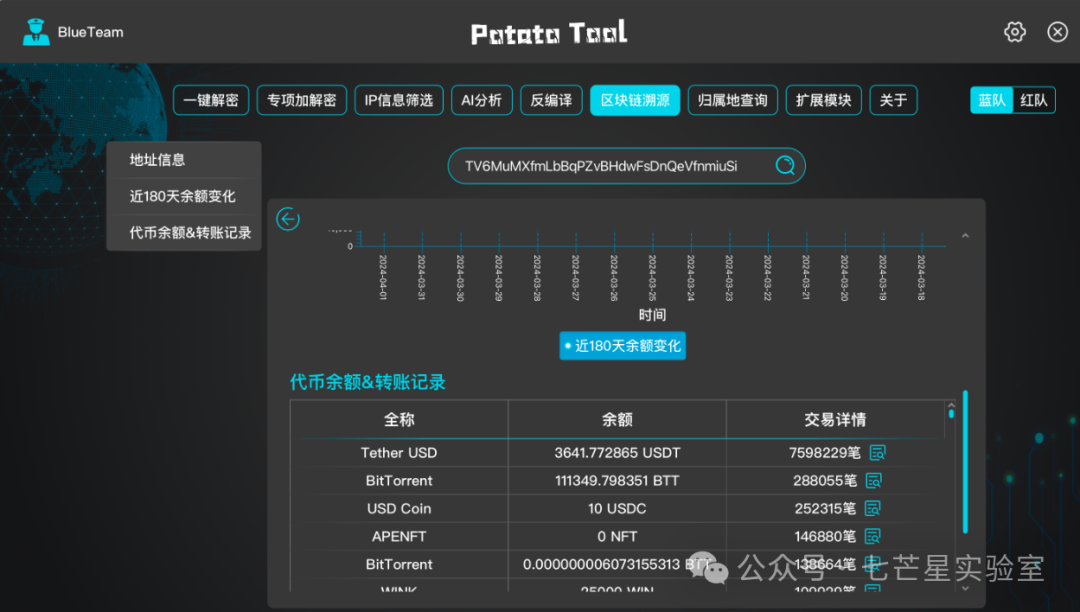This screenshot has height=612, width=1080.
Task: View Tether USD transaction details icon
Action: [x=878, y=453]
